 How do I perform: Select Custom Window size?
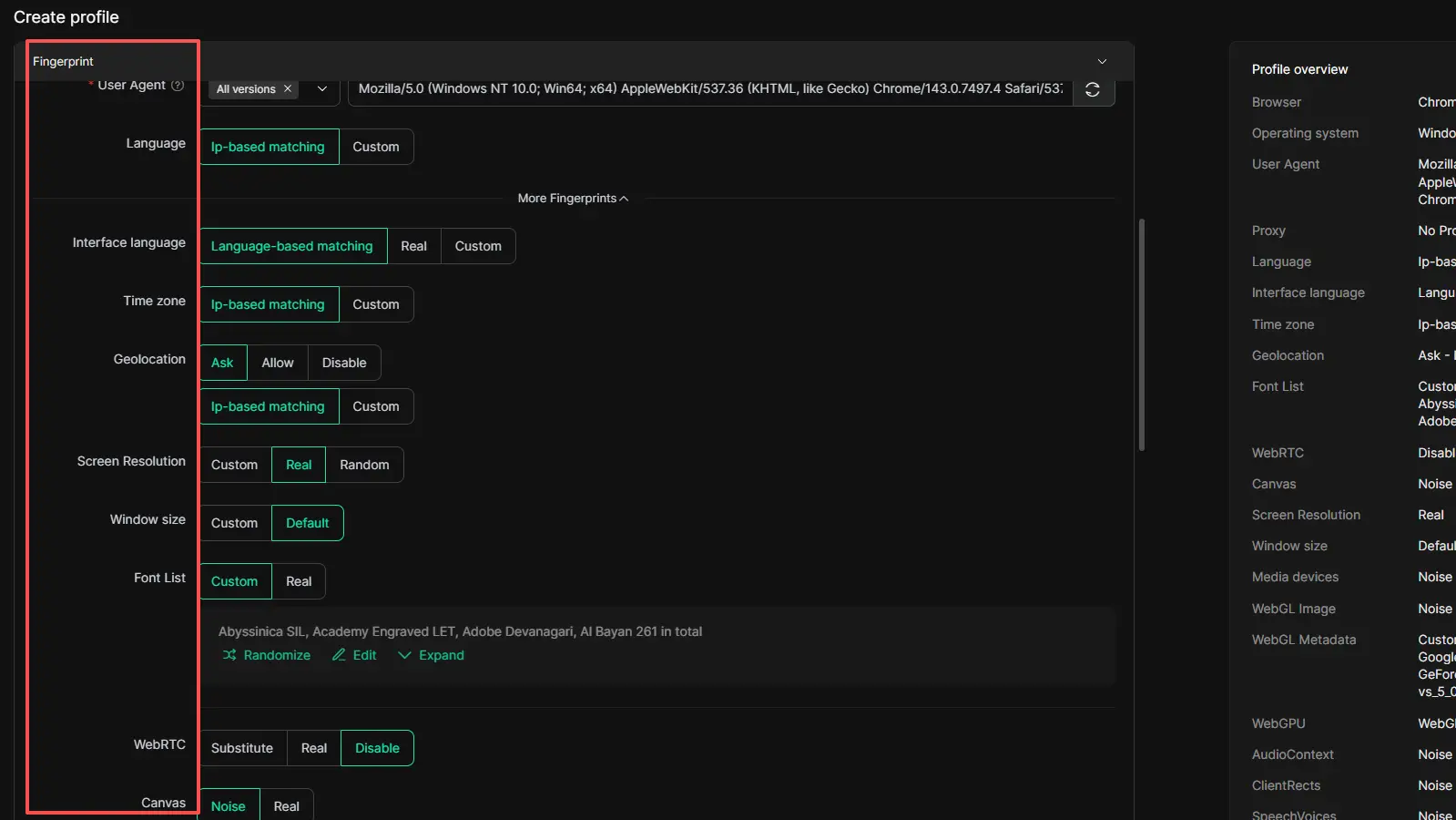point(234,523)
